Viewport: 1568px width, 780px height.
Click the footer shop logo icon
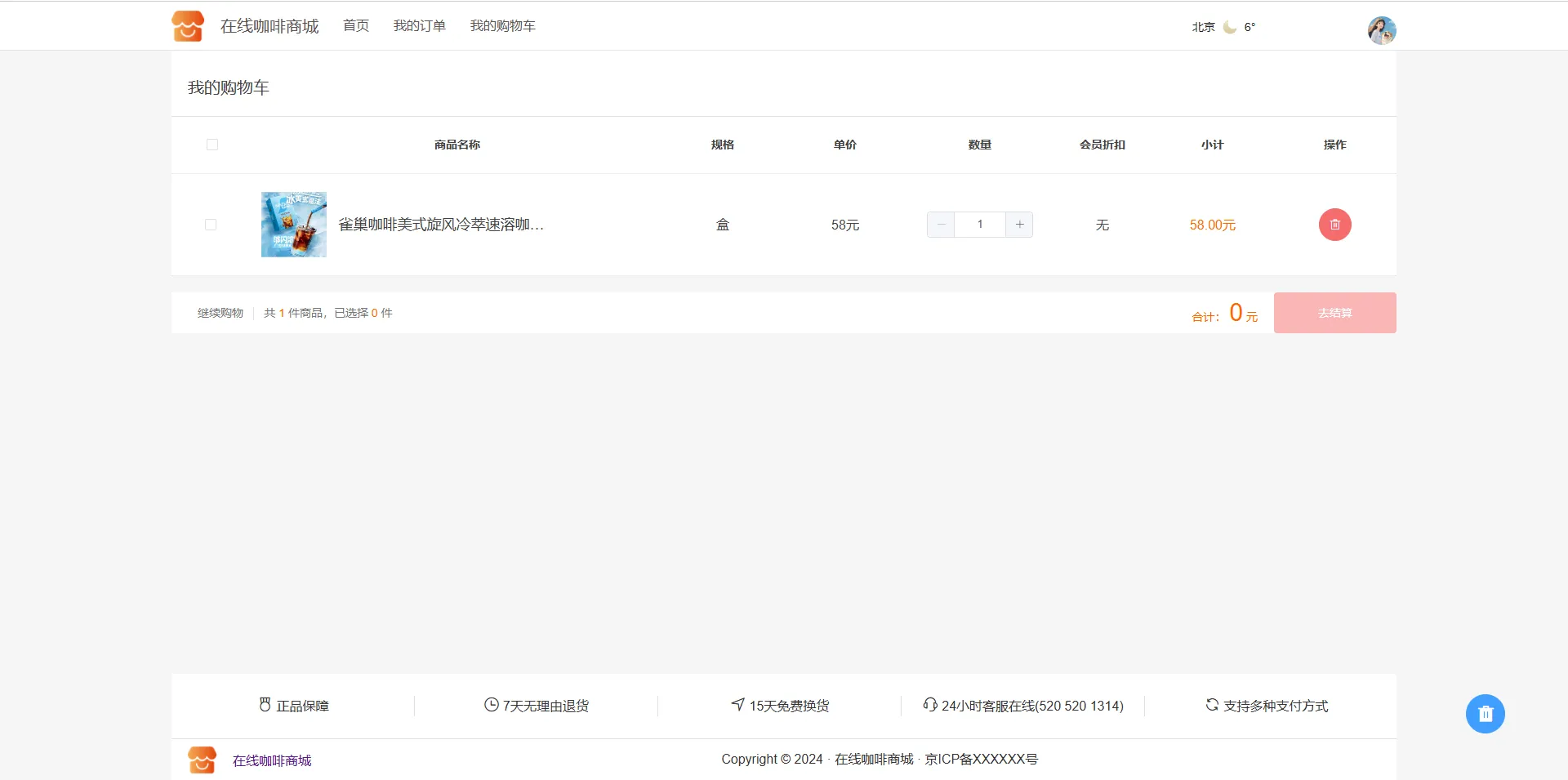(x=202, y=760)
